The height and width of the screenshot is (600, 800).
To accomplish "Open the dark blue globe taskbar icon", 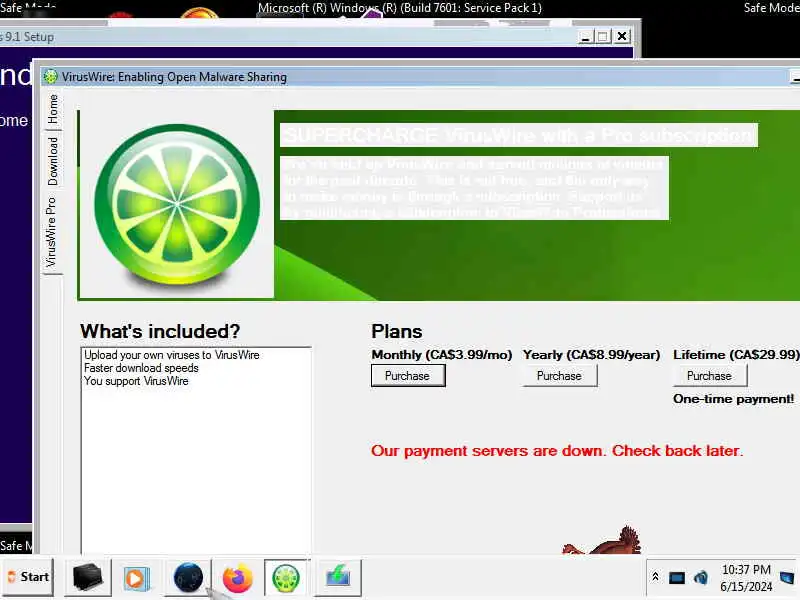I will [x=188, y=578].
